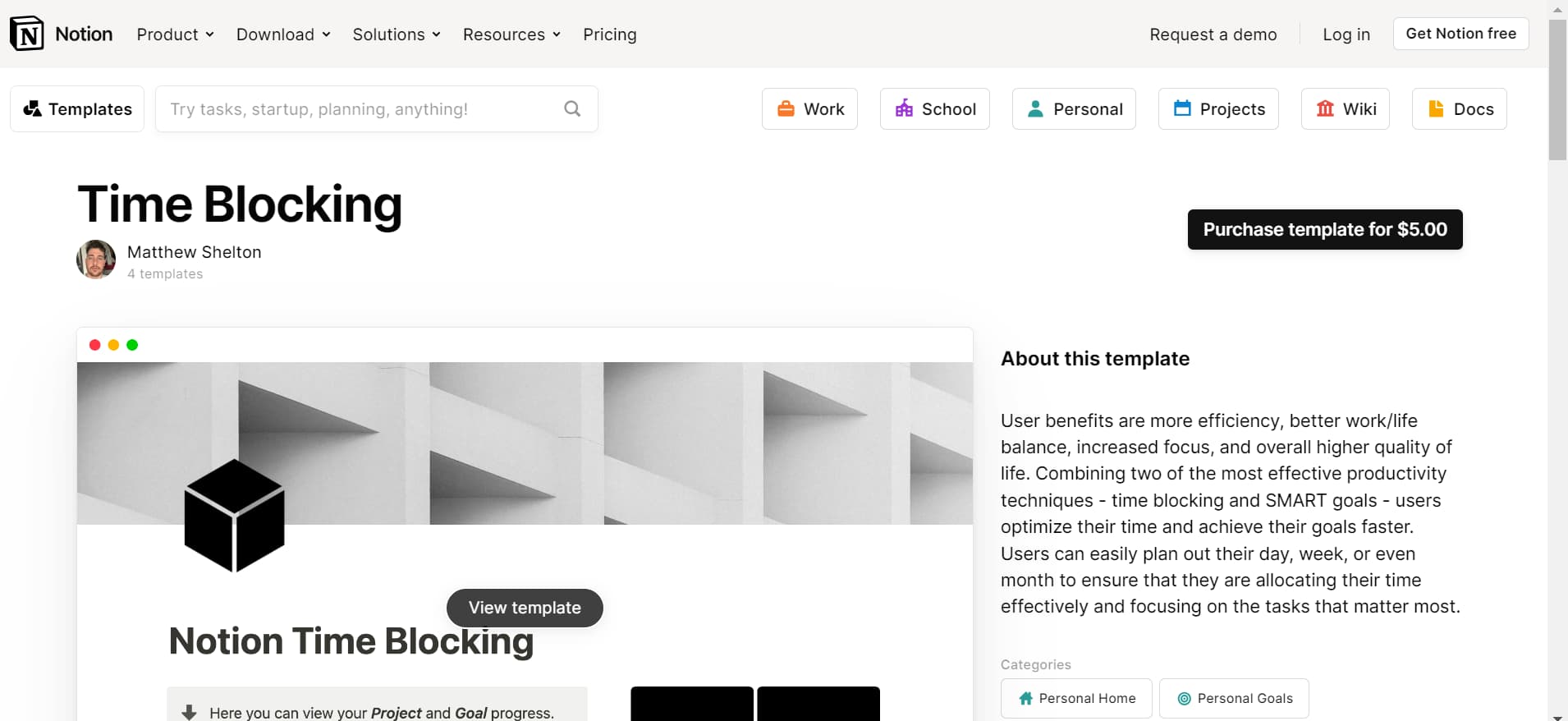Expand the Solutions dropdown menu
The width and height of the screenshot is (1568, 721).
pyautogui.click(x=397, y=34)
